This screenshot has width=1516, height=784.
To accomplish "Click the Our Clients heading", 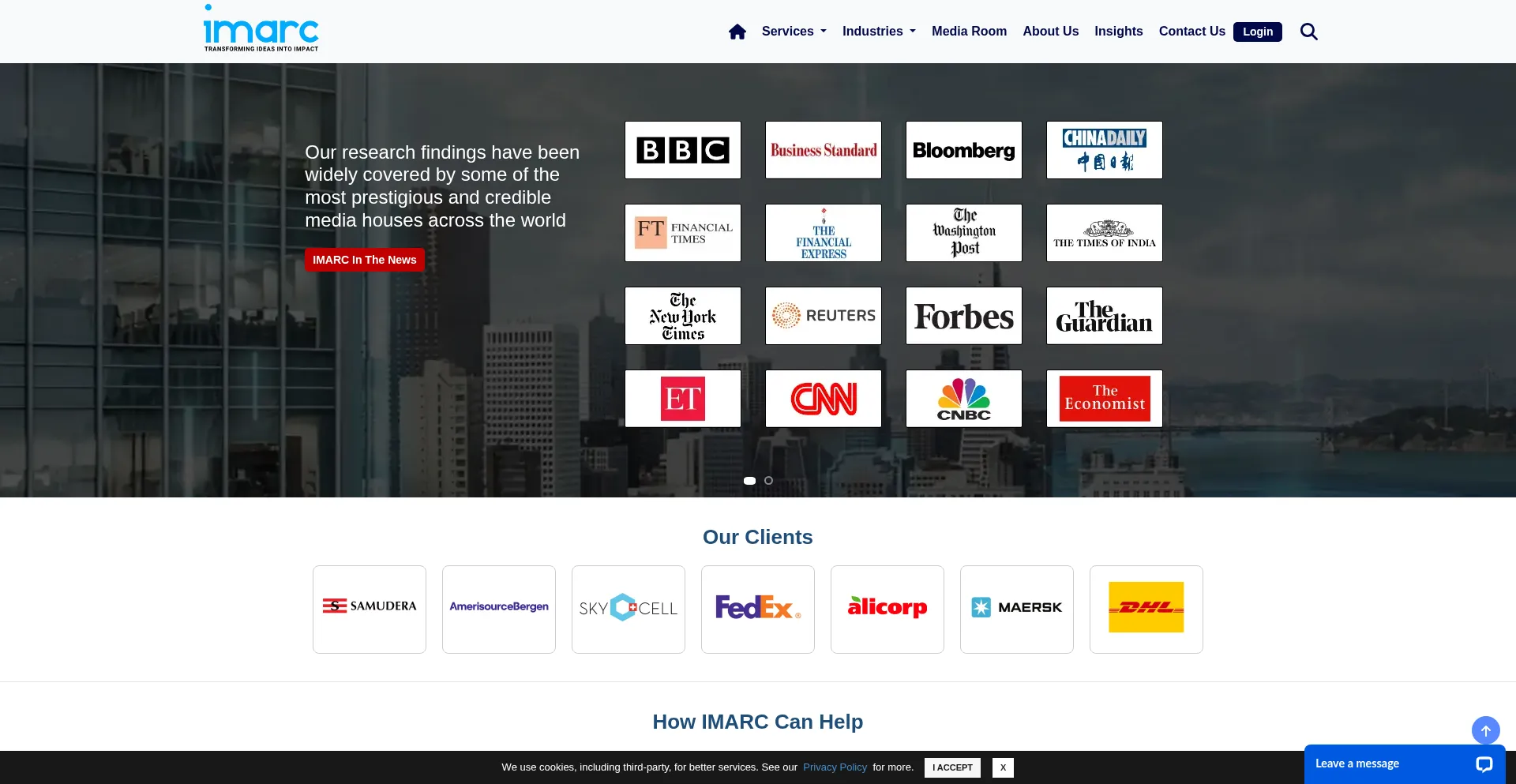I will pos(758,537).
